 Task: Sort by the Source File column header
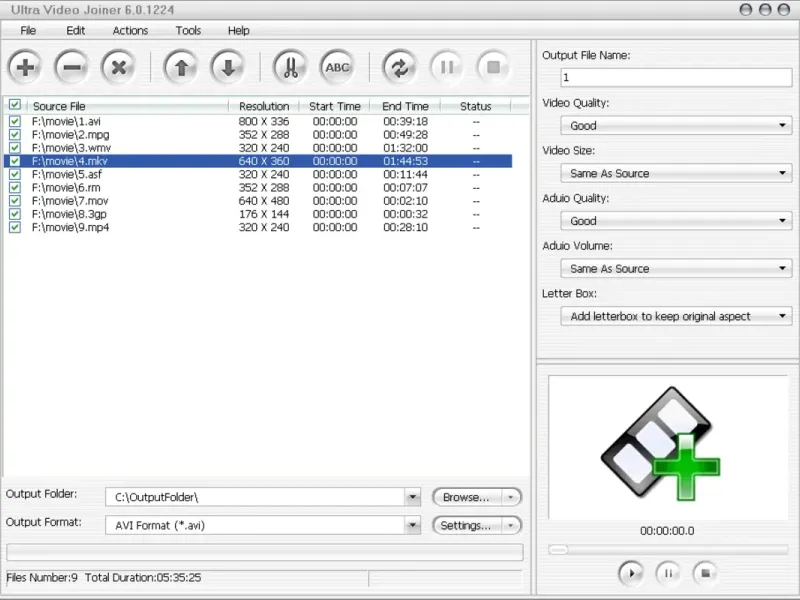click(x=128, y=106)
